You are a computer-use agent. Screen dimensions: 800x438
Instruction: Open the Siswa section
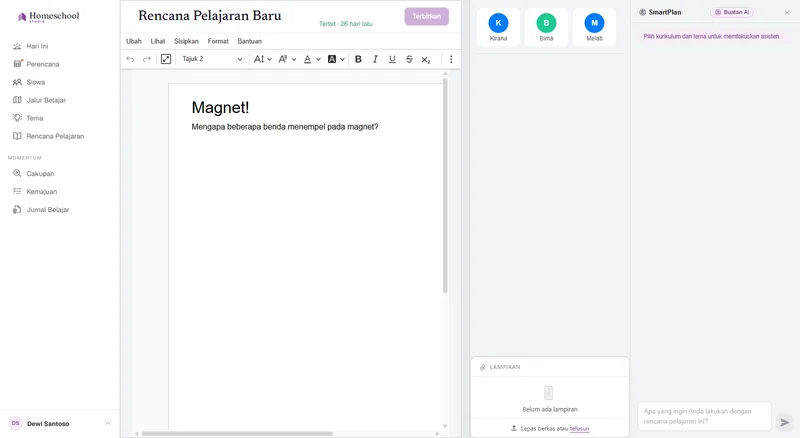[x=36, y=82]
